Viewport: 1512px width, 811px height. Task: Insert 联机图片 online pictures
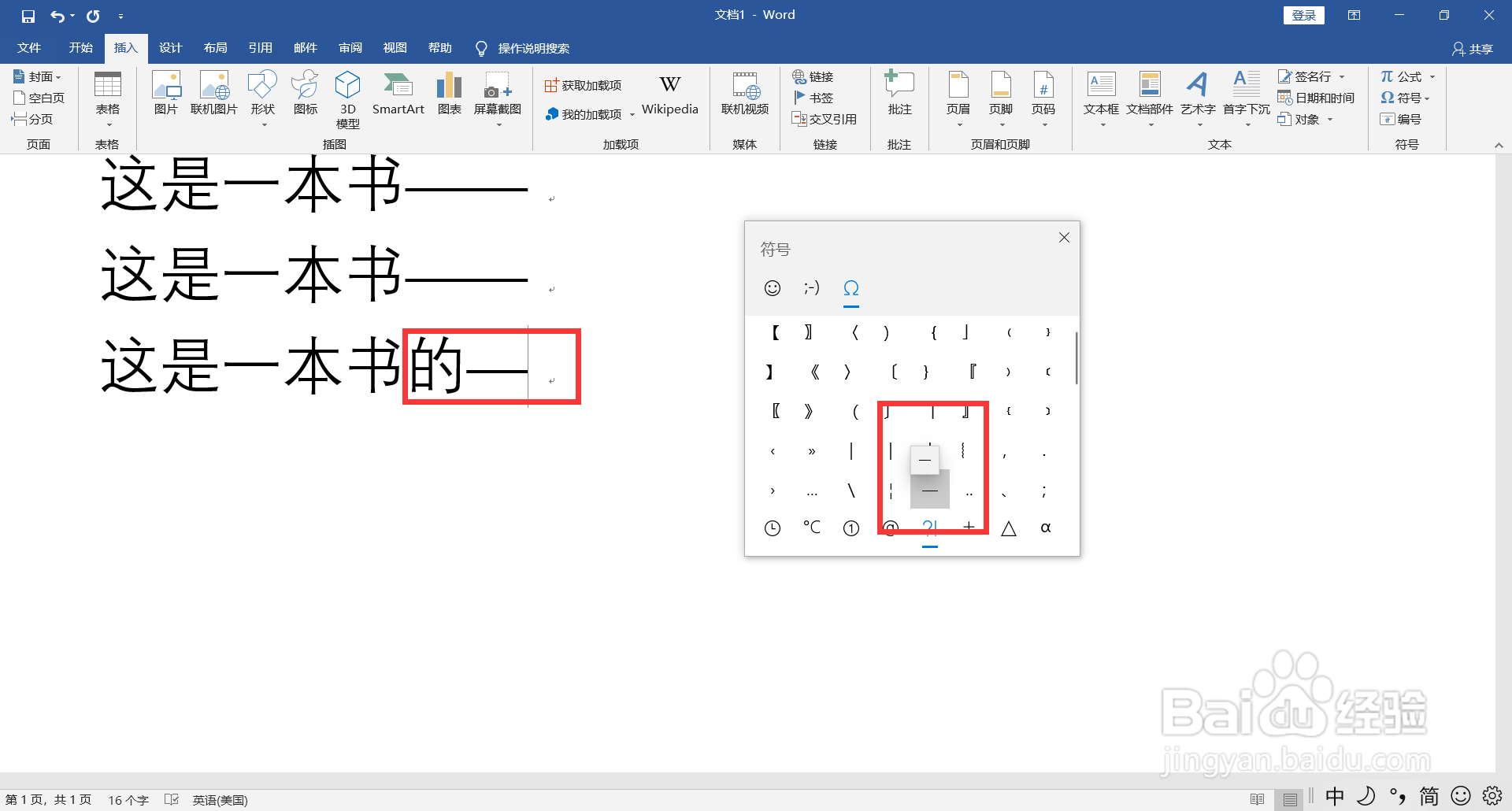[214, 93]
